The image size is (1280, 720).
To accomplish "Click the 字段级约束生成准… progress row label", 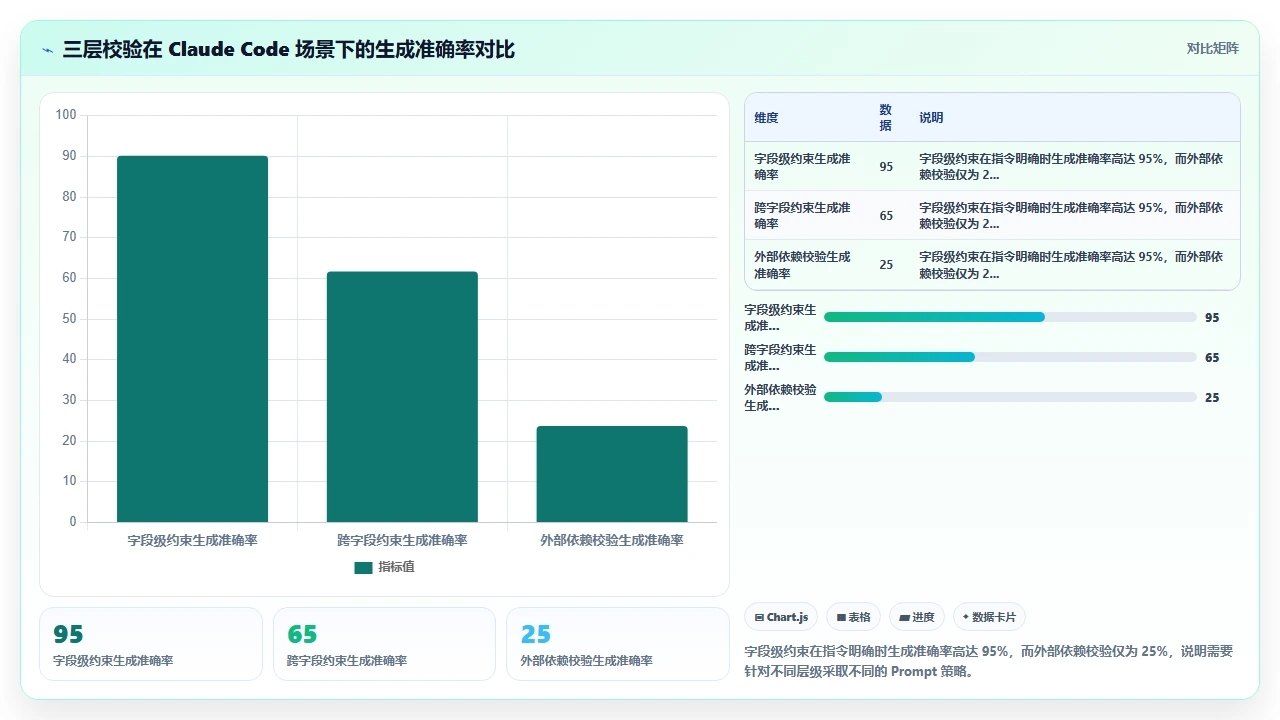I will pos(780,318).
